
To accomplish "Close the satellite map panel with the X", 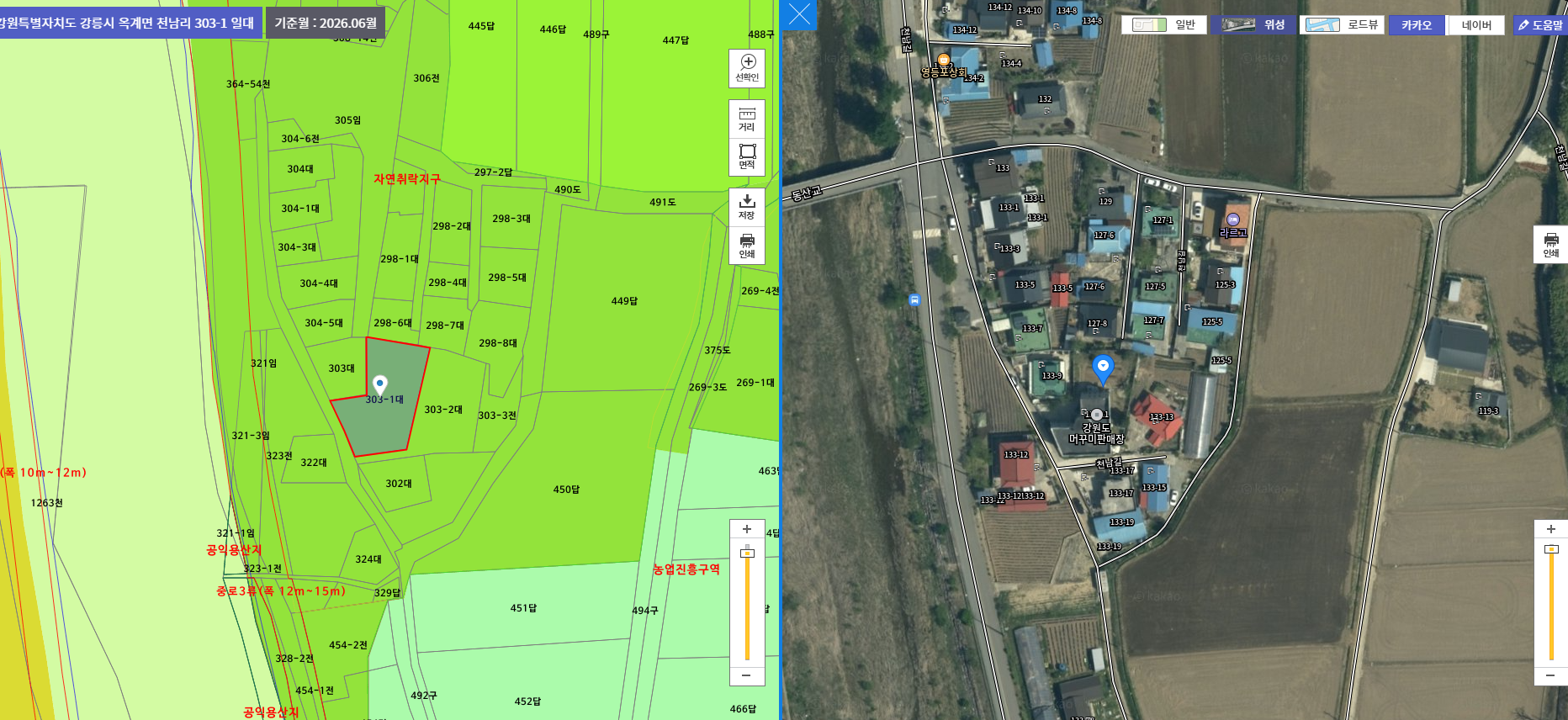I will [x=799, y=14].
